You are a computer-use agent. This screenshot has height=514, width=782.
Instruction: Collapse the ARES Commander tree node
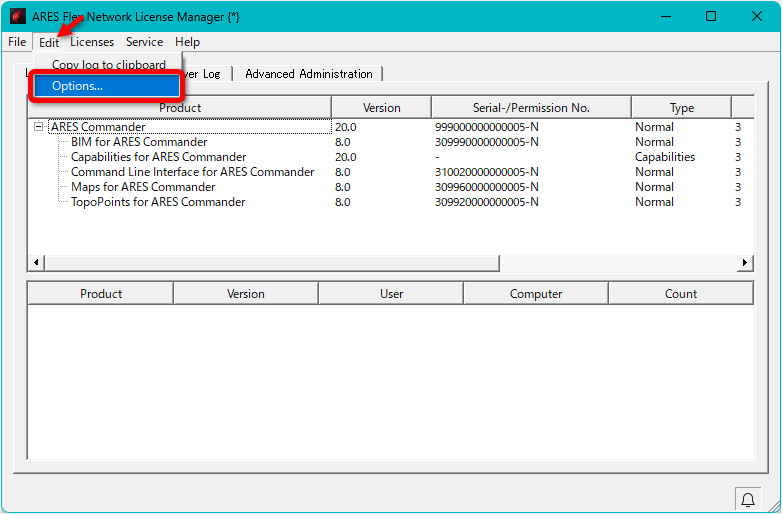point(38,127)
